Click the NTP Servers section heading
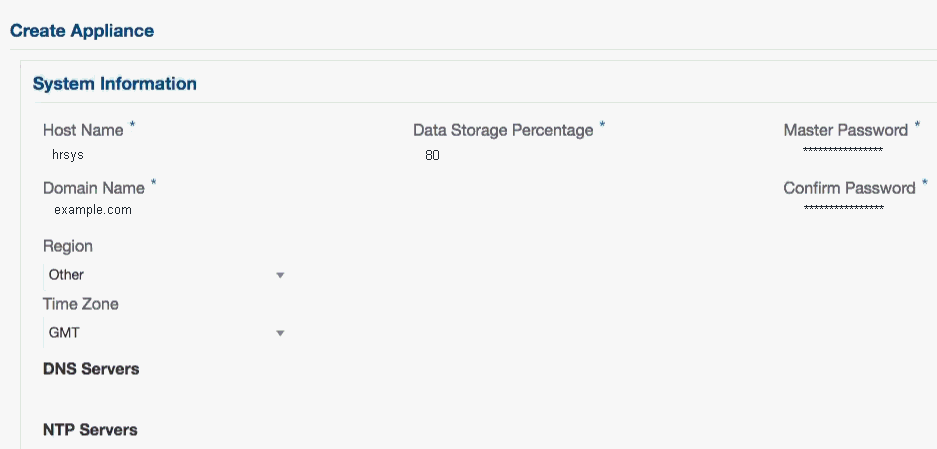This screenshot has width=937, height=449. (x=90, y=430)
